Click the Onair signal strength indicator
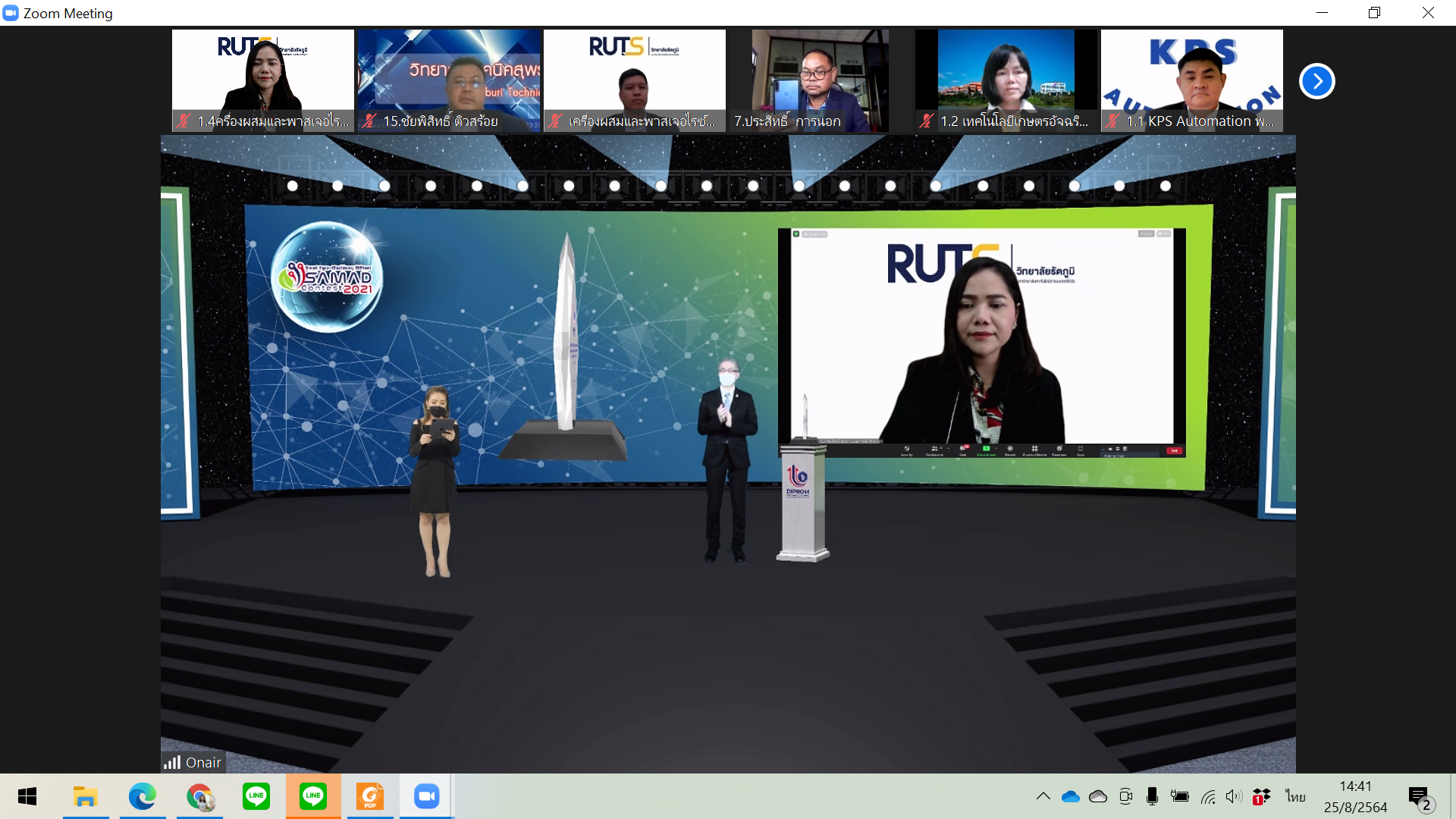The height and width of the screenshot is (819, 1456). [x=172, y=762]
